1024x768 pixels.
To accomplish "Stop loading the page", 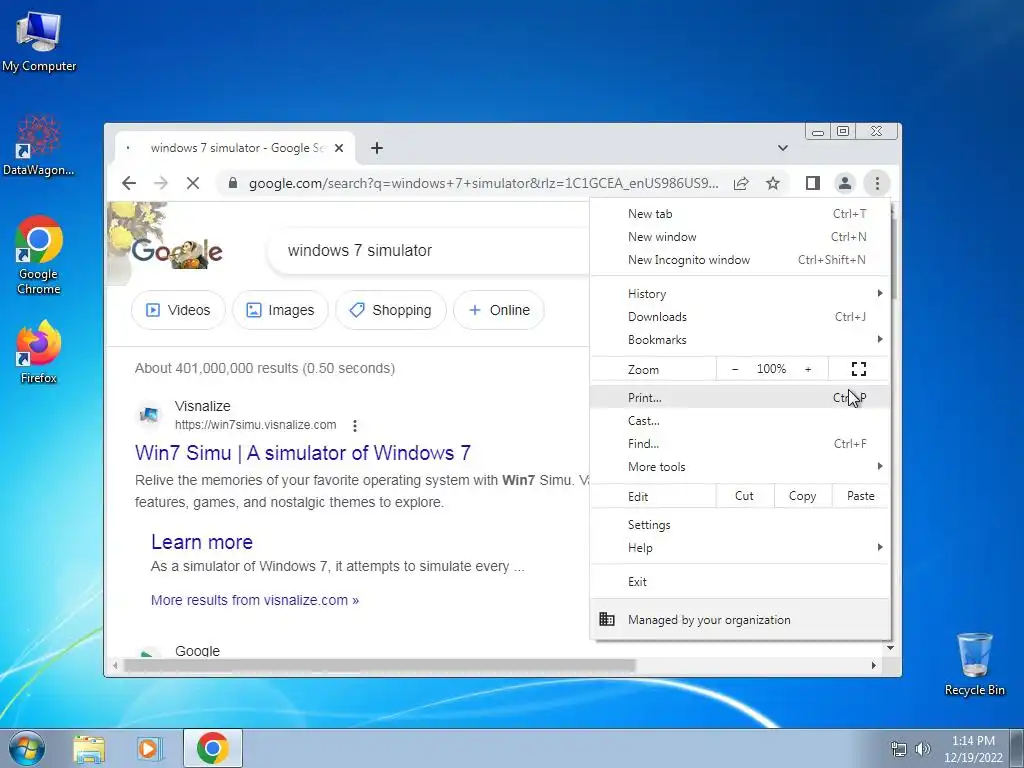I will 193,184.
